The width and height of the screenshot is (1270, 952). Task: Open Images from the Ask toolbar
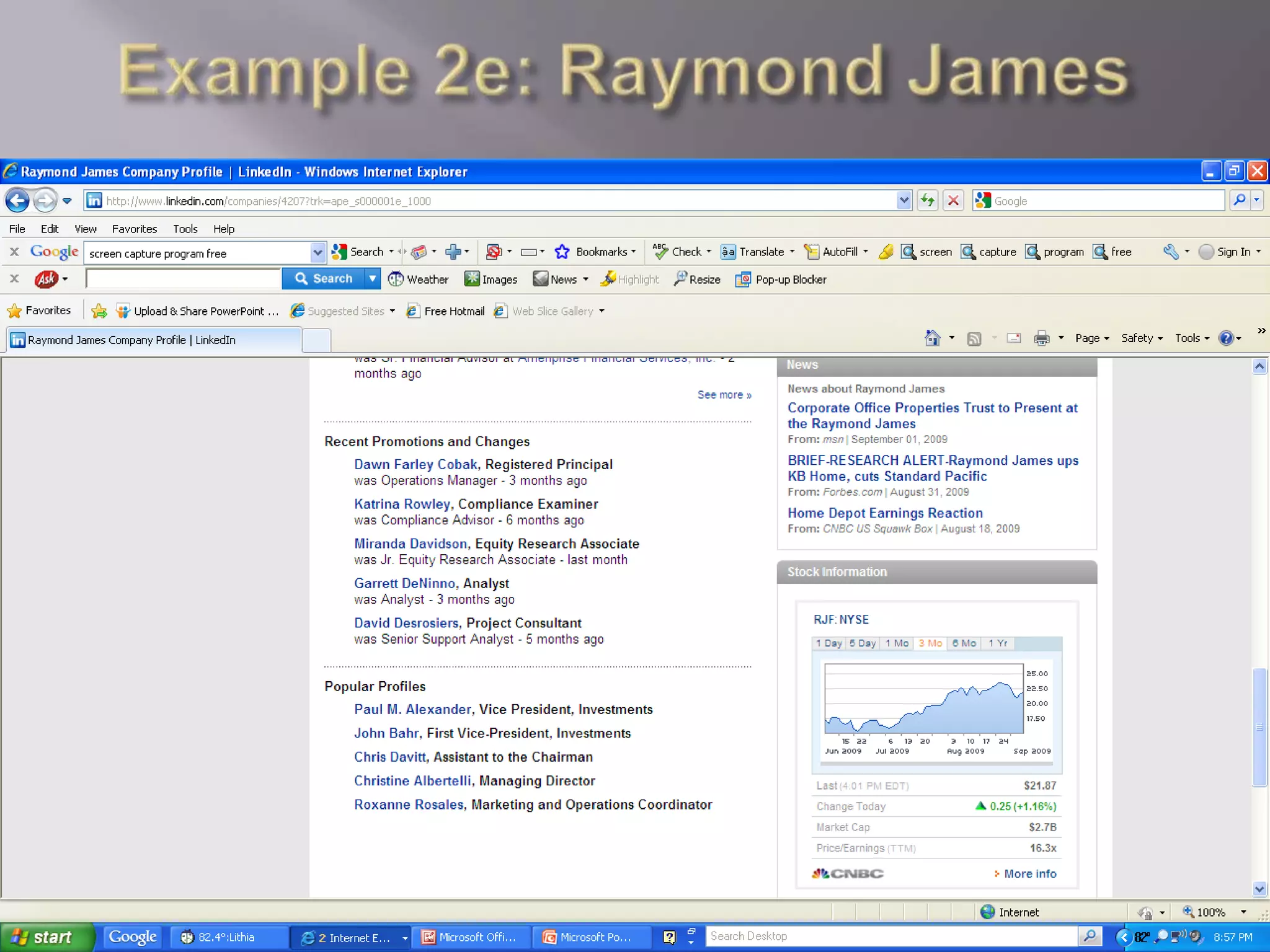tap(491, 280)
